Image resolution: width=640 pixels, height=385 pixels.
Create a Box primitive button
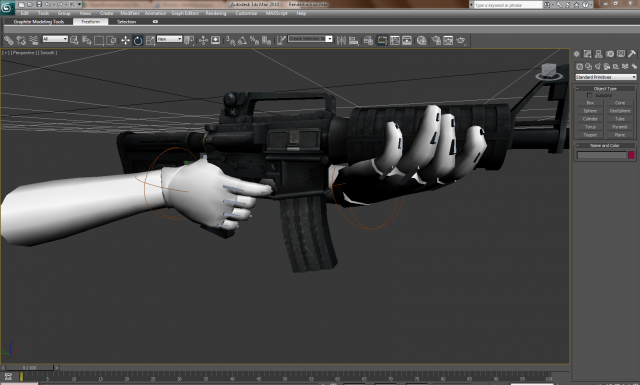(590, 103)
